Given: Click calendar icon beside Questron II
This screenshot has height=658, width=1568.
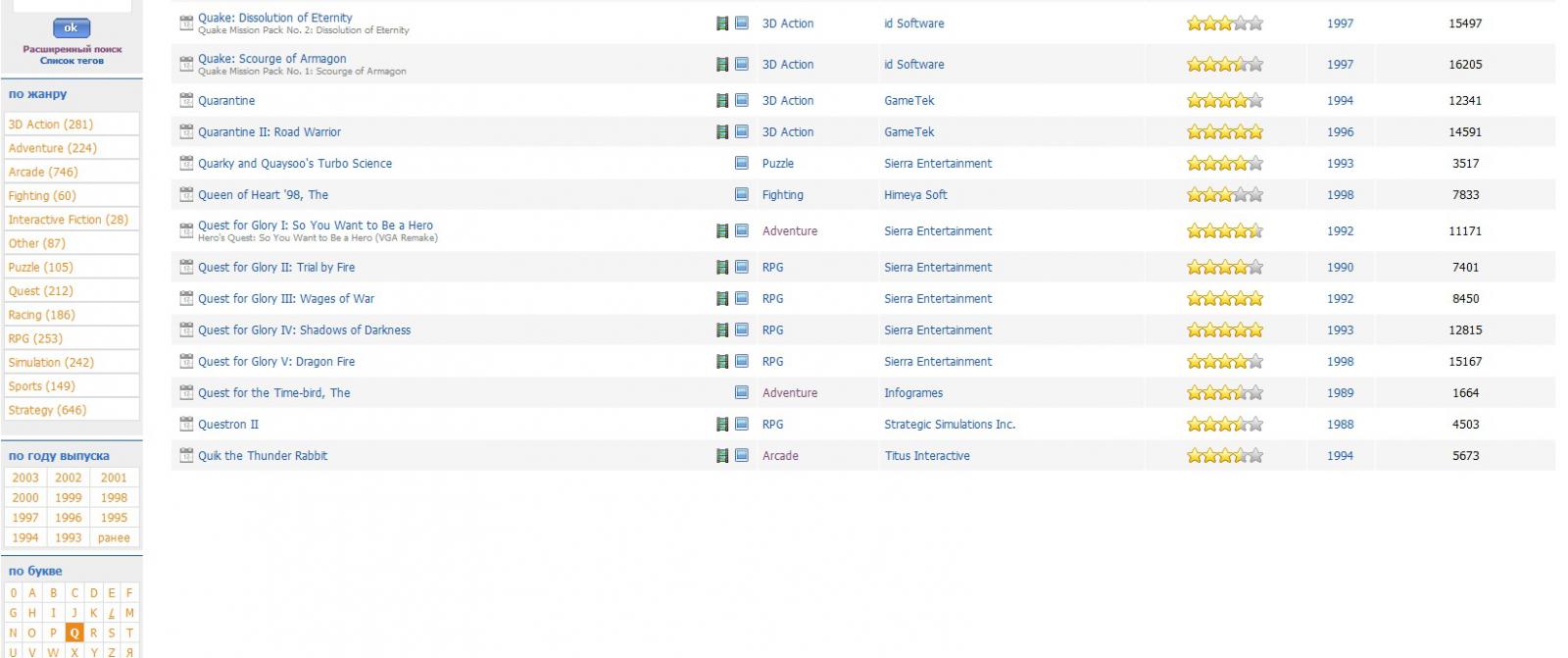Looking at the screenshot, I should [x=186, y=425].
